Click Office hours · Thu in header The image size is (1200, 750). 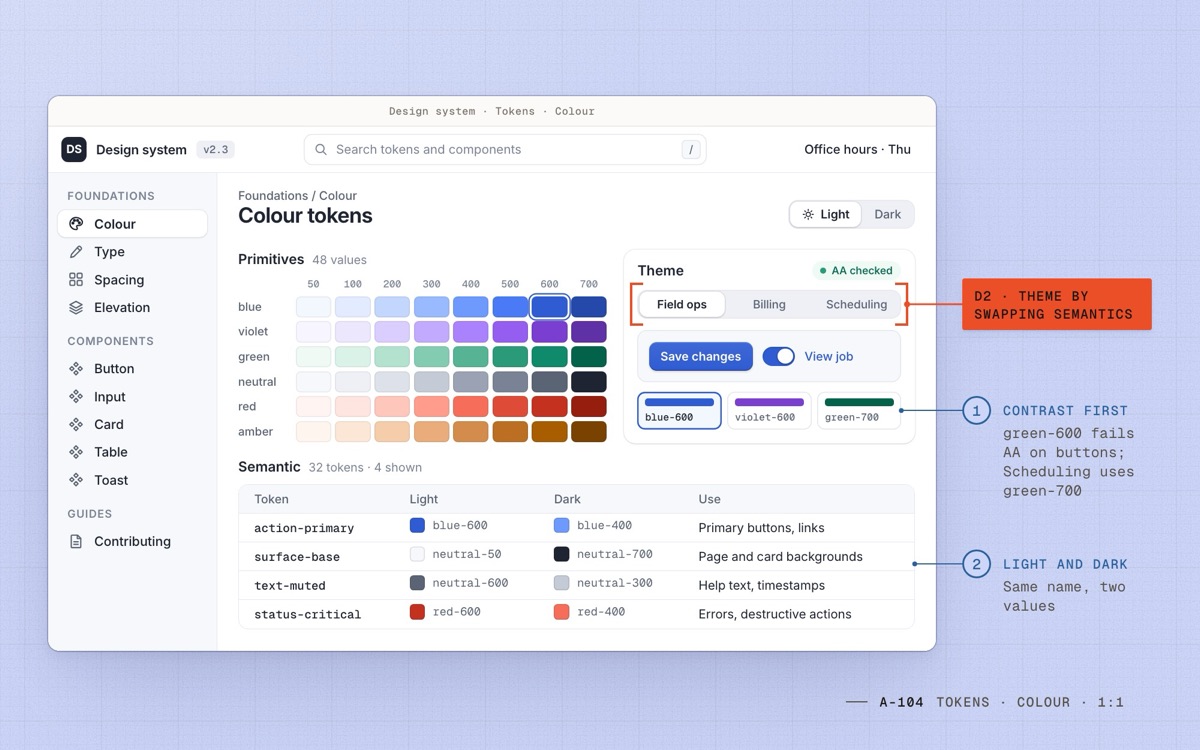857,149
